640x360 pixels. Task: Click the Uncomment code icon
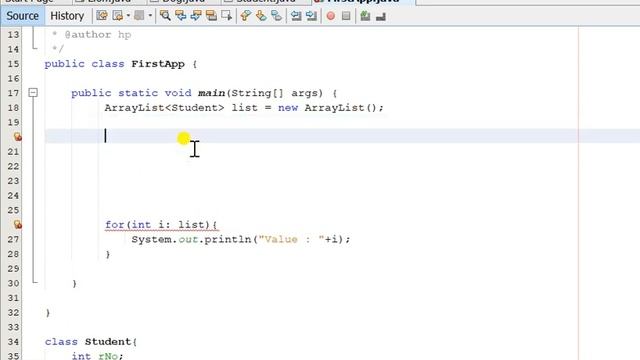[x=381, y=16]
